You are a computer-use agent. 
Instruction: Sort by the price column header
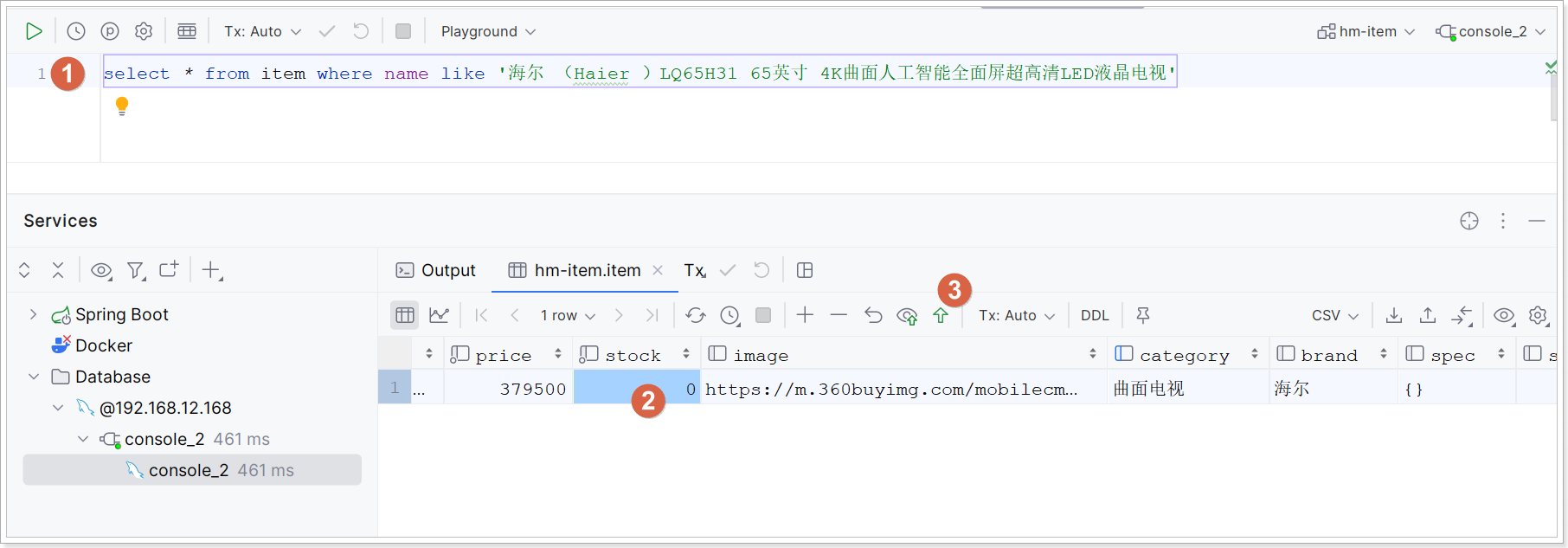(507, 354)
